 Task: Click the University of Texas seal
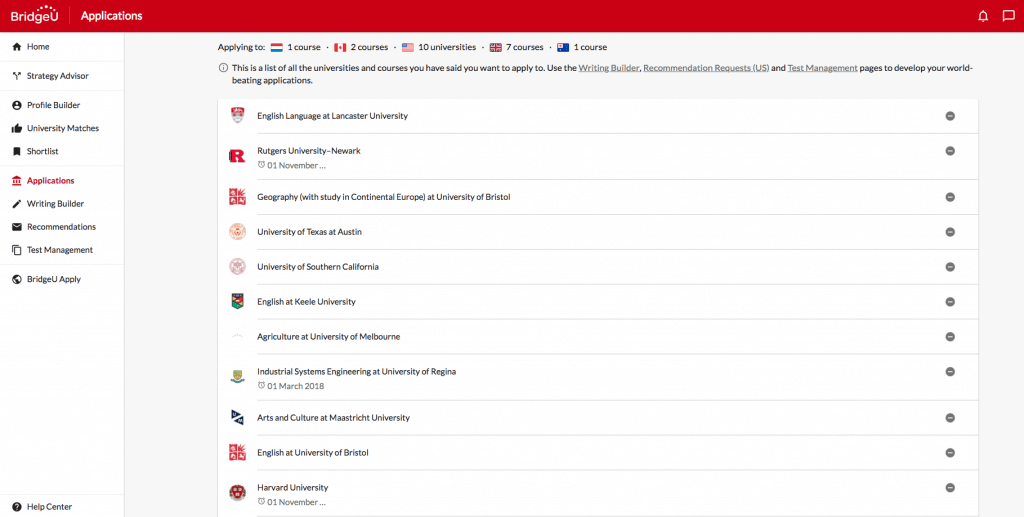238,232
